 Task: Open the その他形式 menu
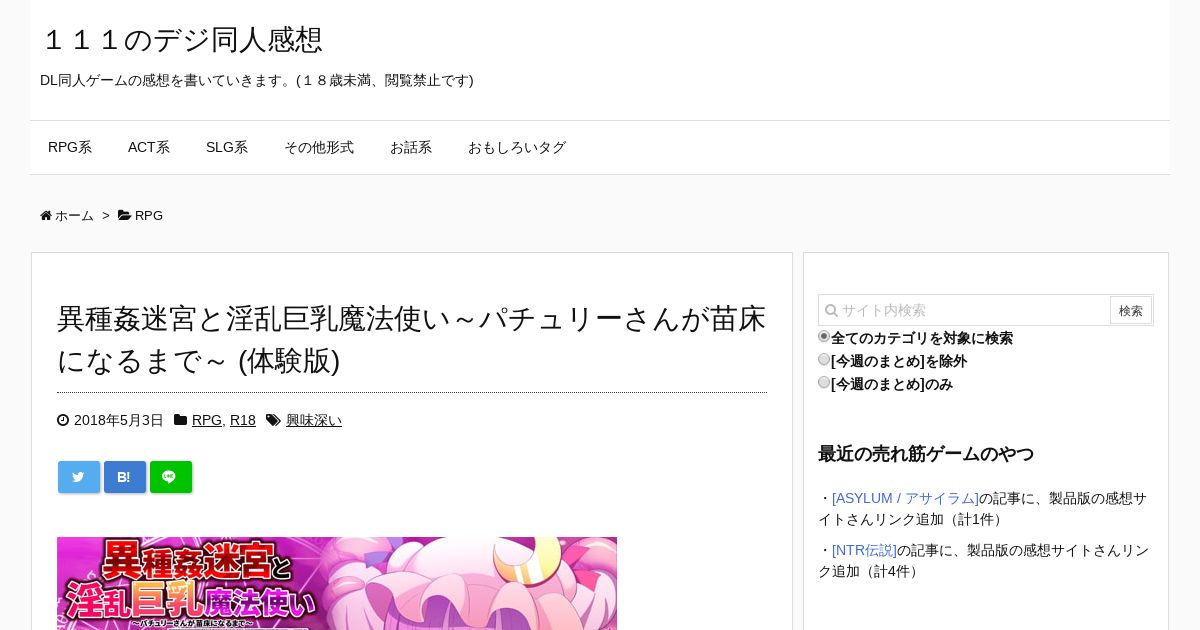319,148
